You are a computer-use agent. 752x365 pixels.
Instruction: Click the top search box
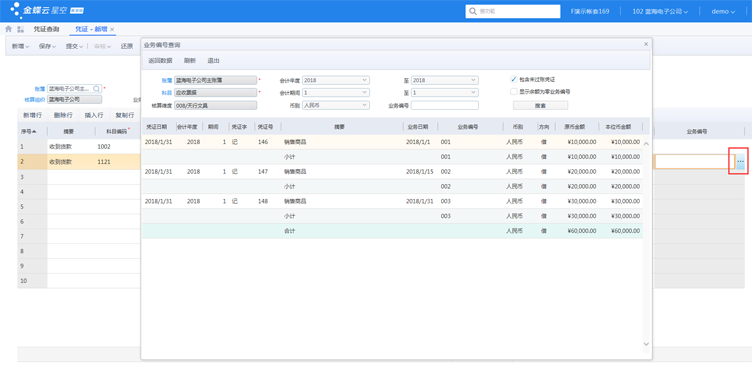click(513, 12)
